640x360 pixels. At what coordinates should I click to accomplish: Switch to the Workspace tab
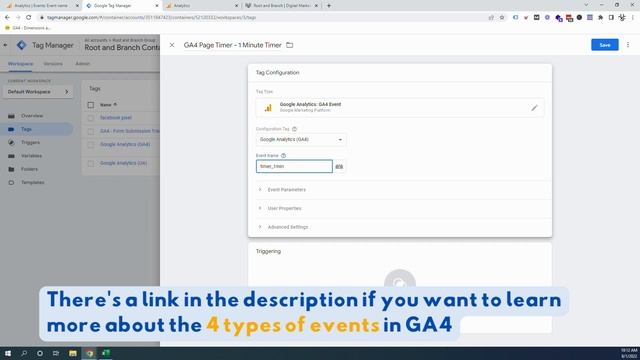[x=20, y=64]
